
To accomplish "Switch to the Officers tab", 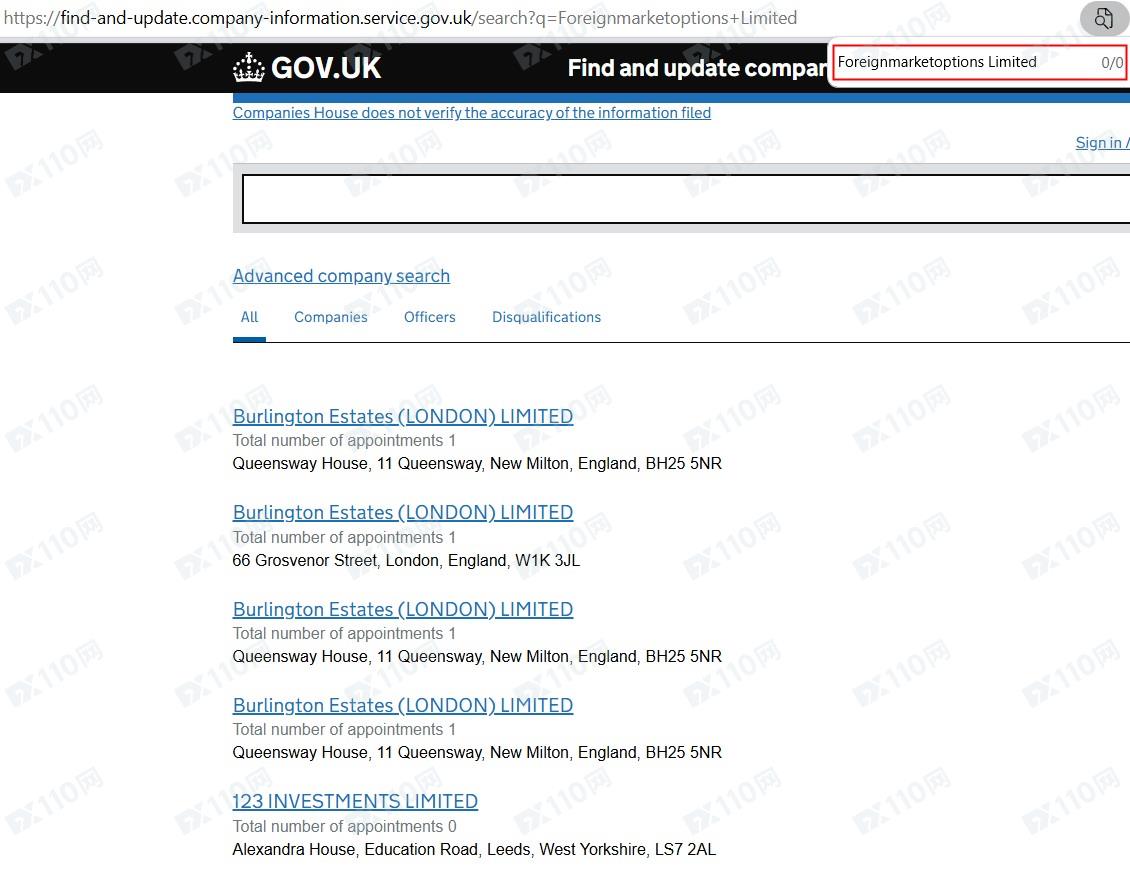I will tap(429, 317).
